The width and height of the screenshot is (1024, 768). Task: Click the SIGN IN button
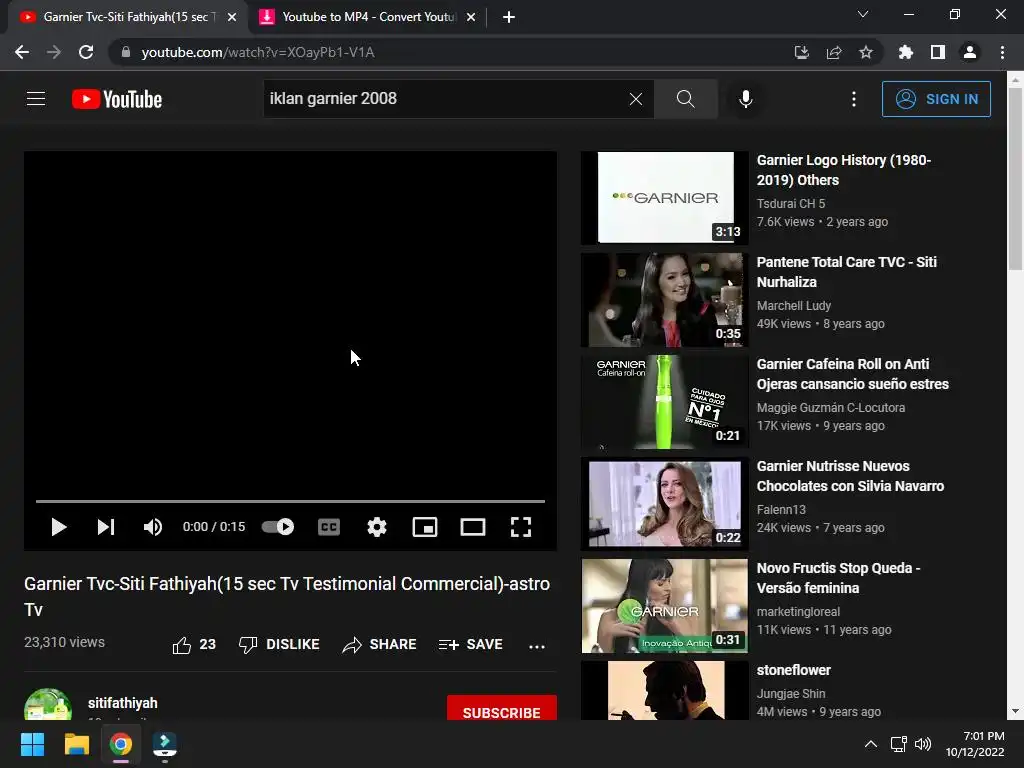pos(936,99)
